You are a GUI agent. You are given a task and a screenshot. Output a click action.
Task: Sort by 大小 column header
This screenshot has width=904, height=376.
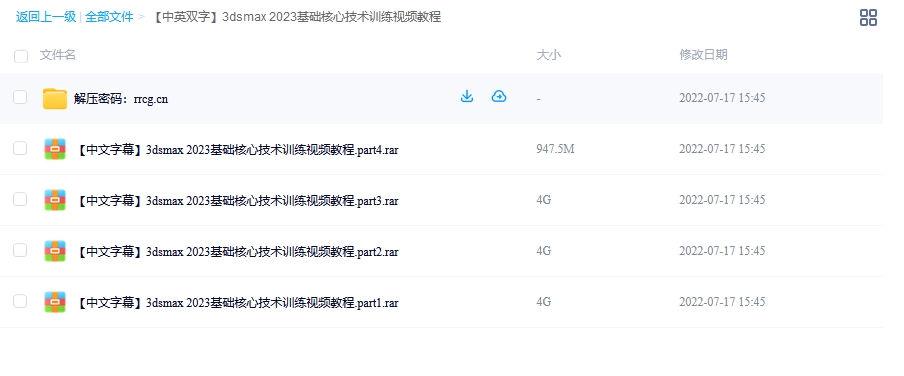(549, 55)
